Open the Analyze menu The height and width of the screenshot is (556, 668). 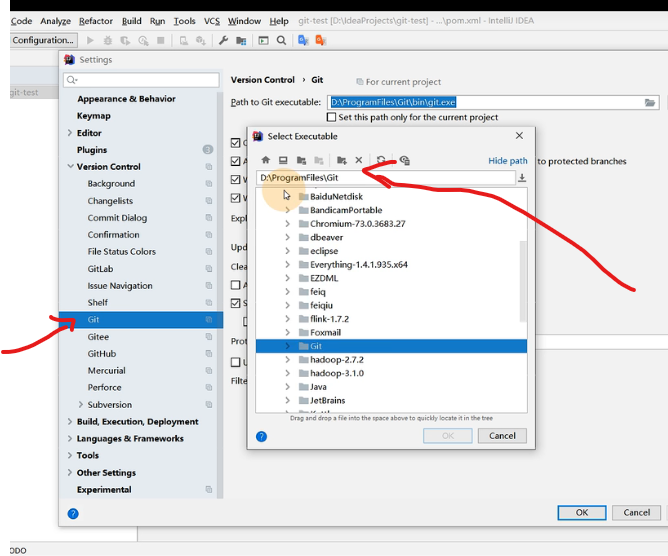[x=55, y=21]
